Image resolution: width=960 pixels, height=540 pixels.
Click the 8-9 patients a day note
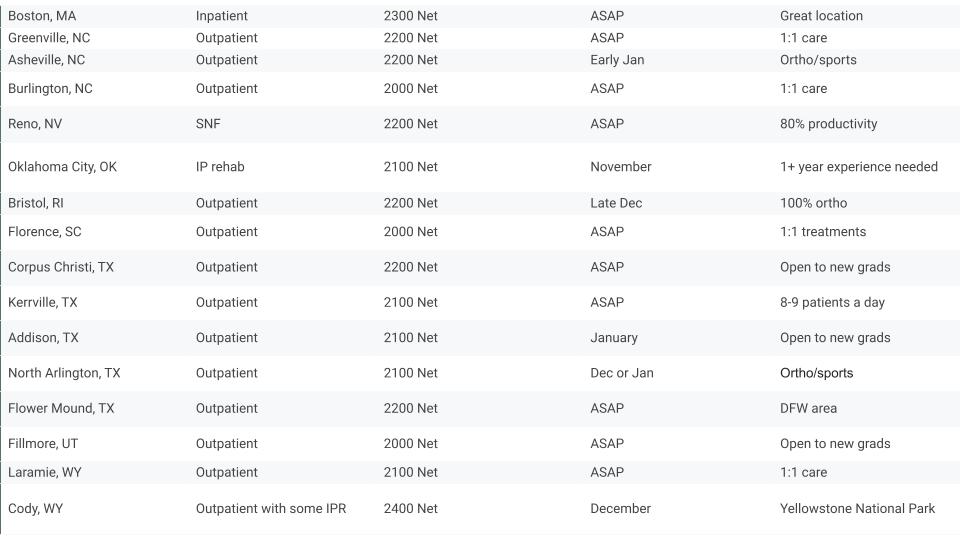coord(832,303)
